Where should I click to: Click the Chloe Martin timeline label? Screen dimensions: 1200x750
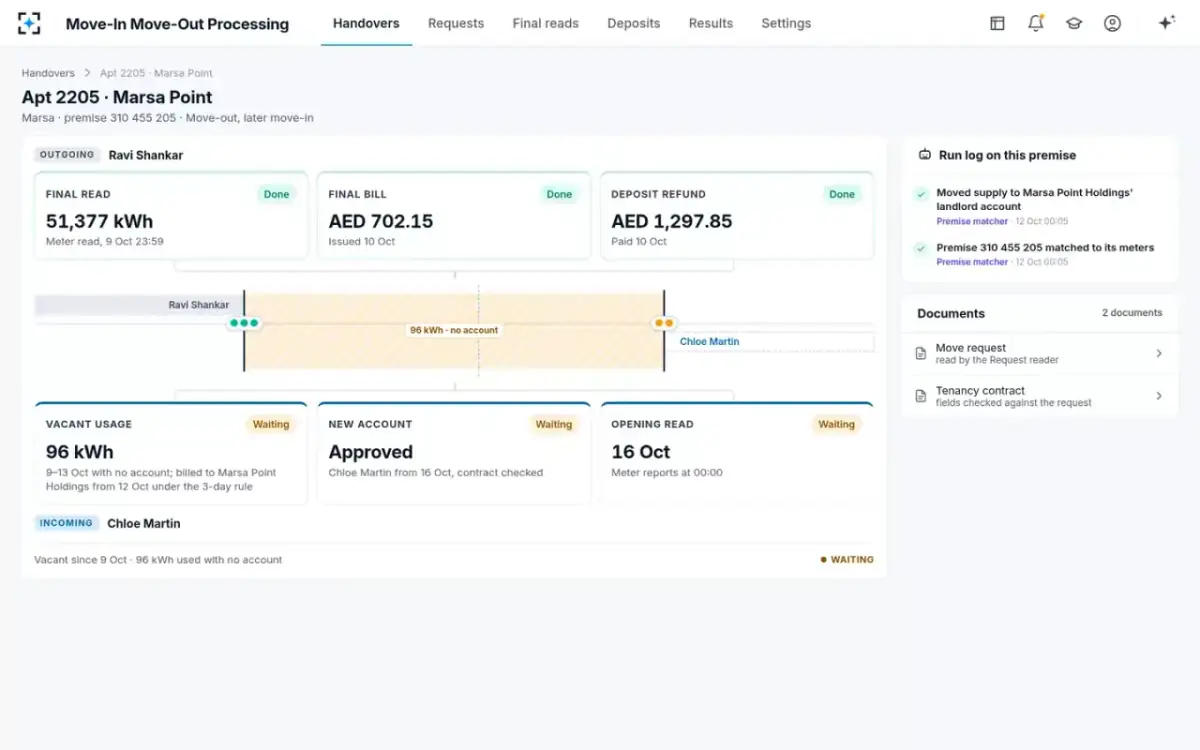pyautogui.click(x=709, y=342)
